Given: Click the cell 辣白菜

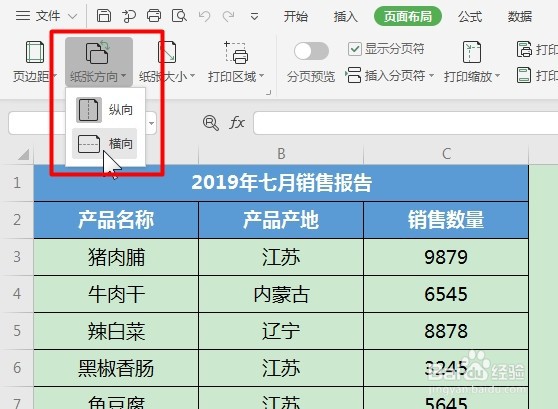Looking at the screenshot, I should [x=116, y=331].
